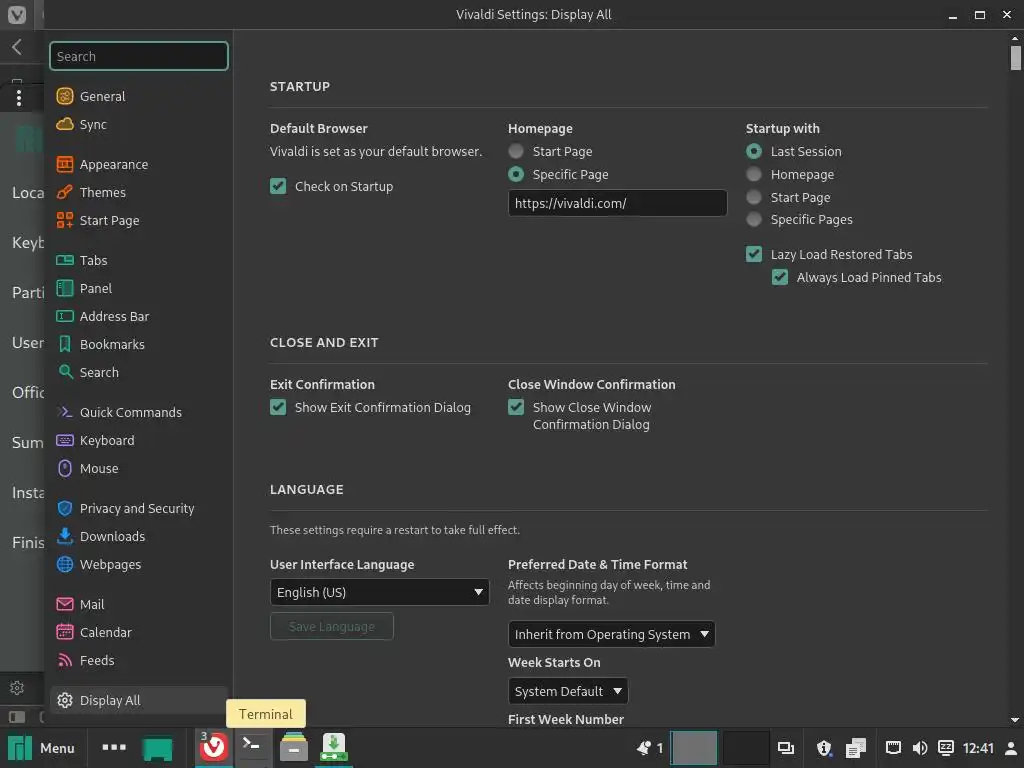
Task: Click the Display All gear icon
Action: [65, 700]
